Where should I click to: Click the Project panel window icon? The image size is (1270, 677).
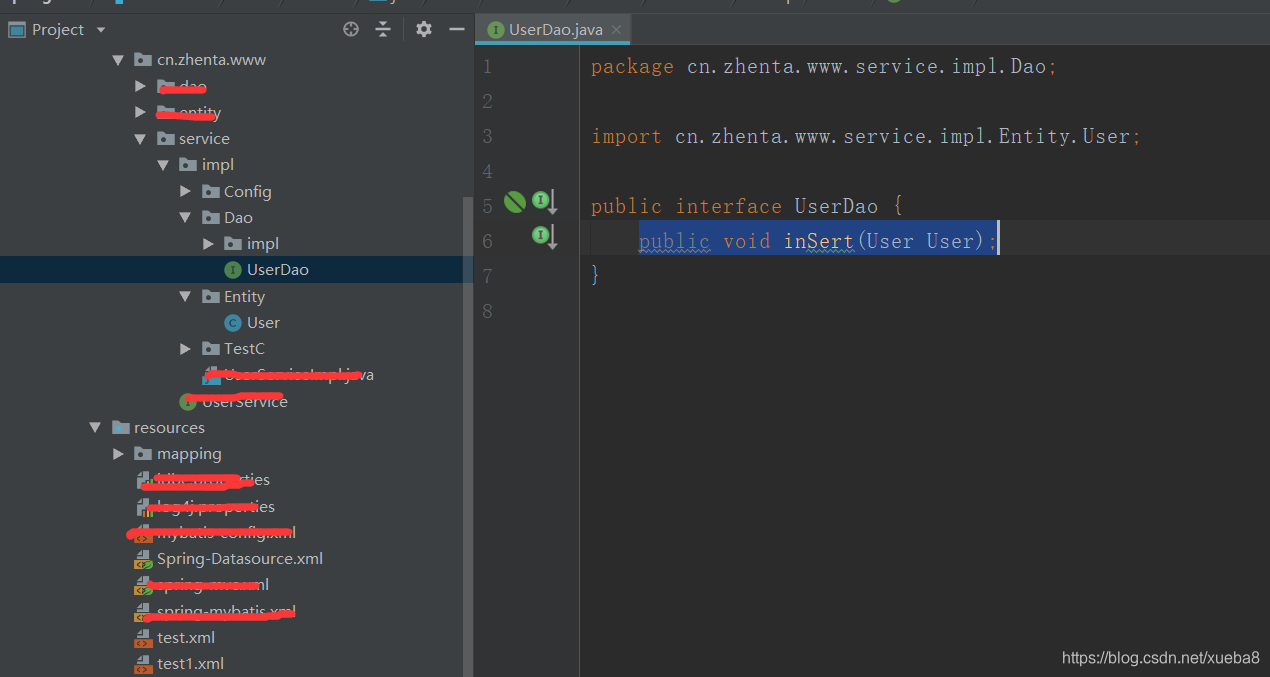coord(16,30)
